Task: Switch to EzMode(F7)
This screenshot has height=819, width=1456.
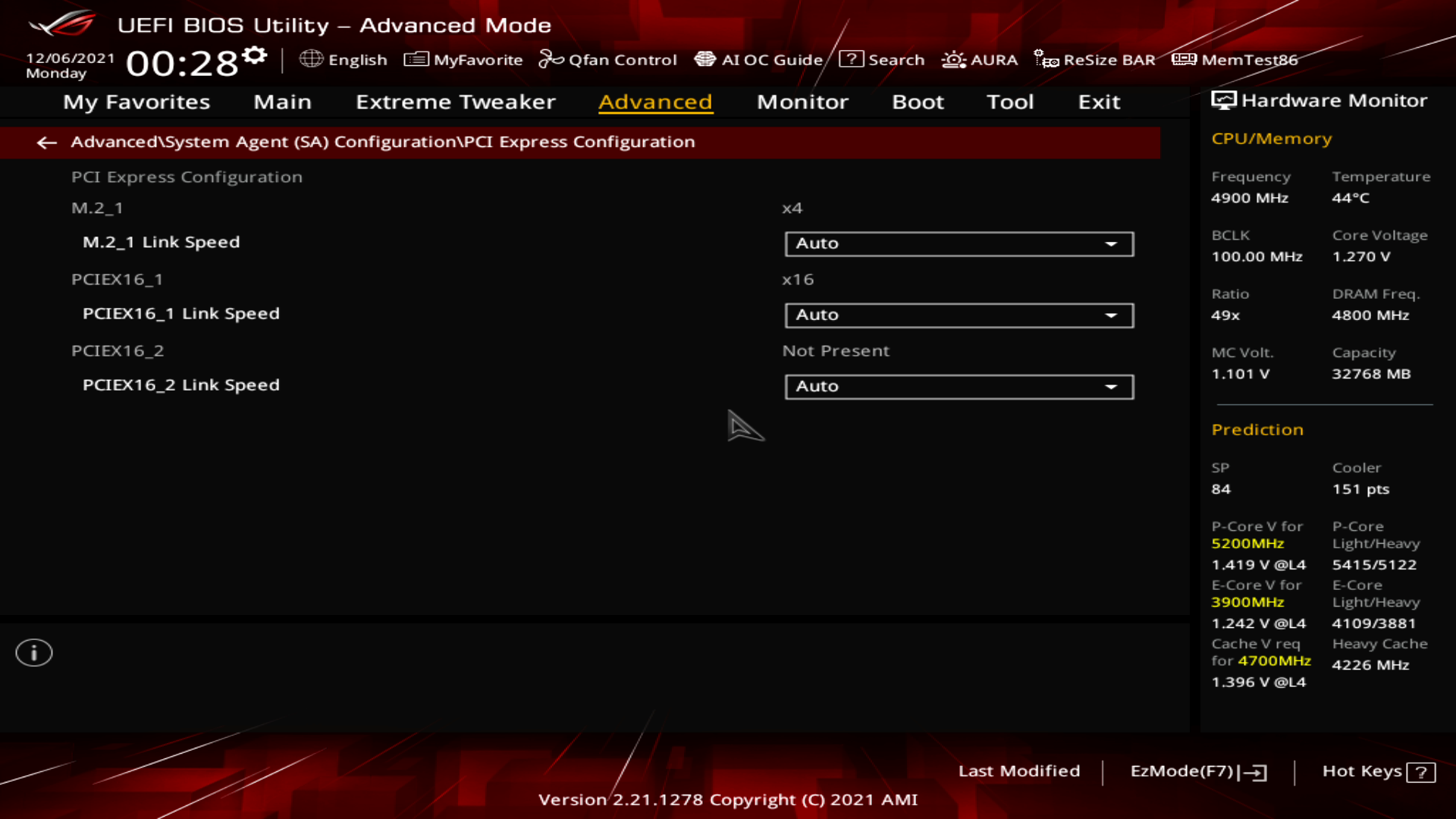Action: [1198, 771]
